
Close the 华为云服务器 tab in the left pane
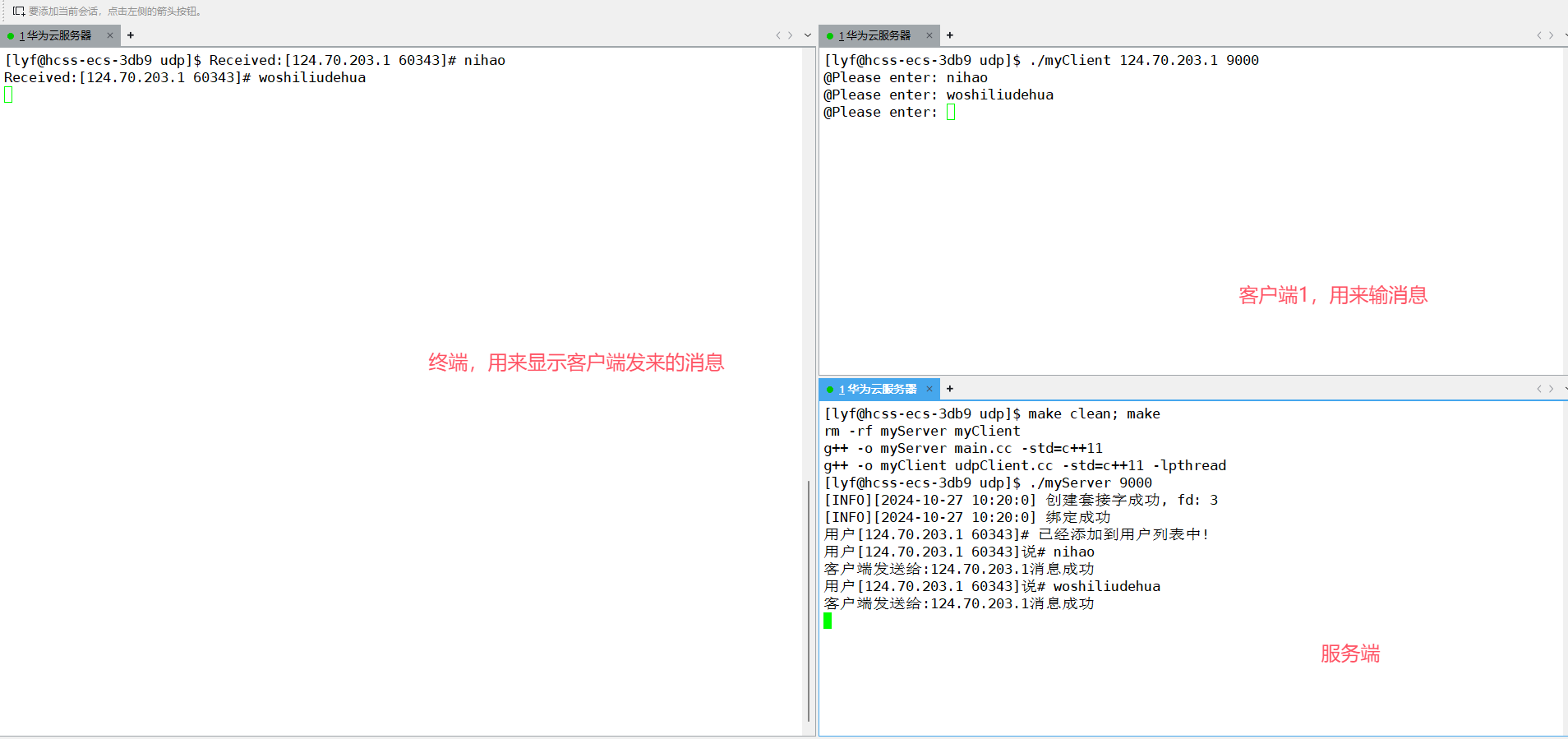click(x=110, y=35)
